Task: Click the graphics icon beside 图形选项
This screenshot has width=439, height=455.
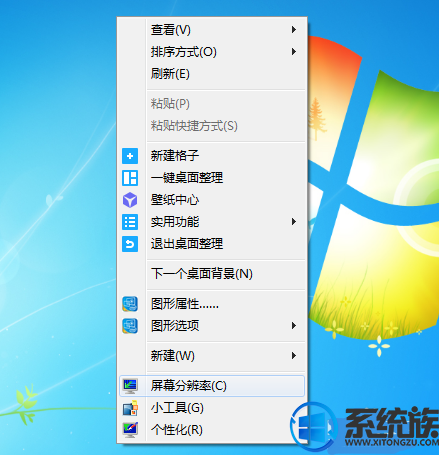Action: pyautogui.click(x=130, y=326)
